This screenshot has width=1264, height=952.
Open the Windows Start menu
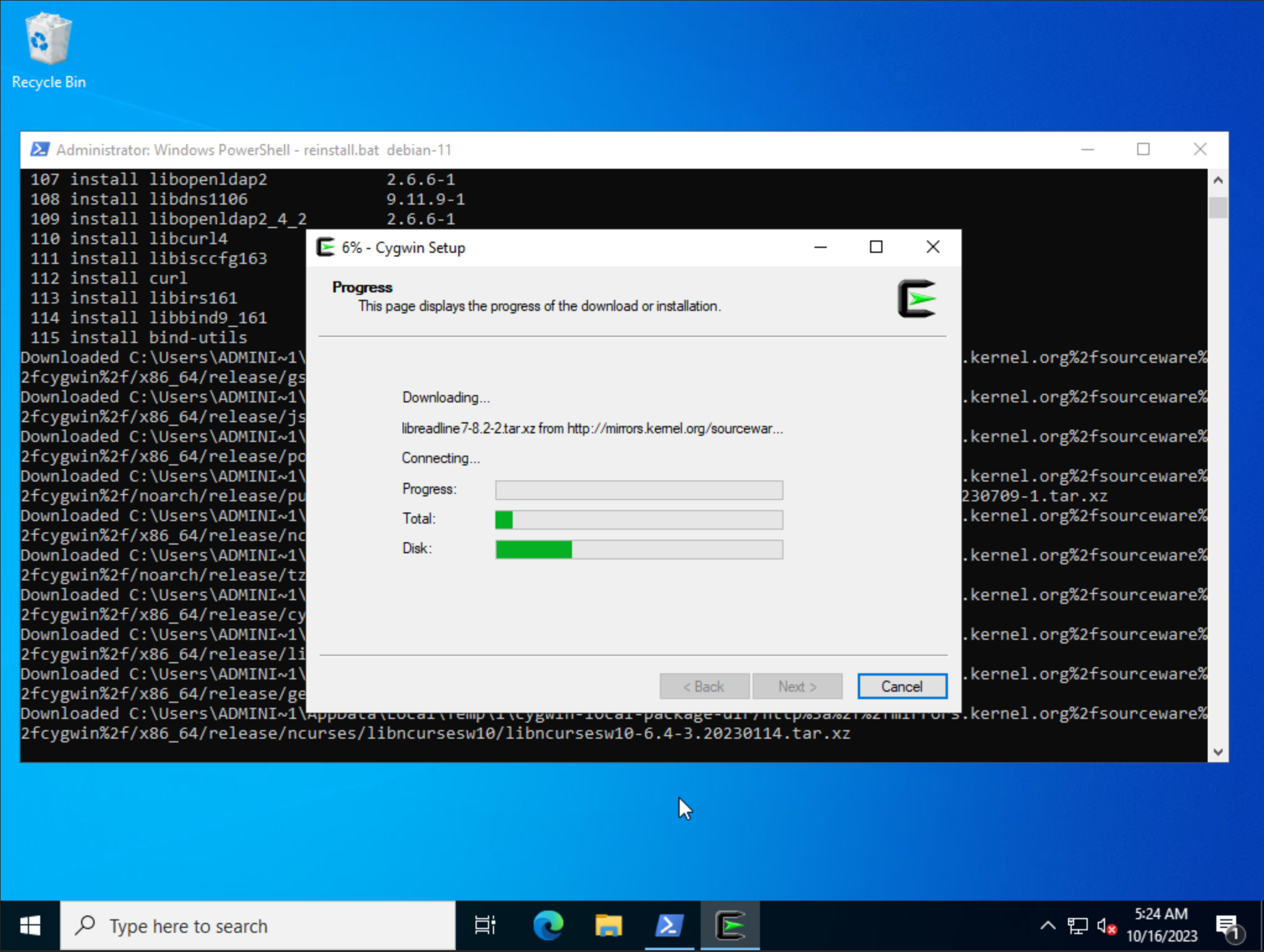pos(30,925)
